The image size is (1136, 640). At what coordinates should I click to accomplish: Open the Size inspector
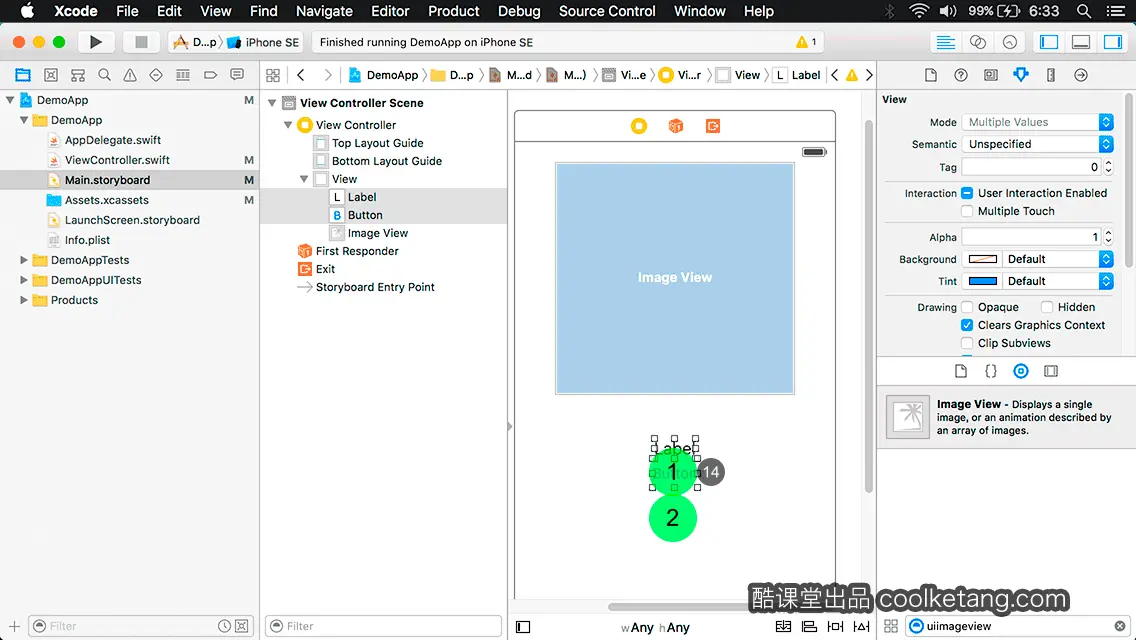point(1051,75)
